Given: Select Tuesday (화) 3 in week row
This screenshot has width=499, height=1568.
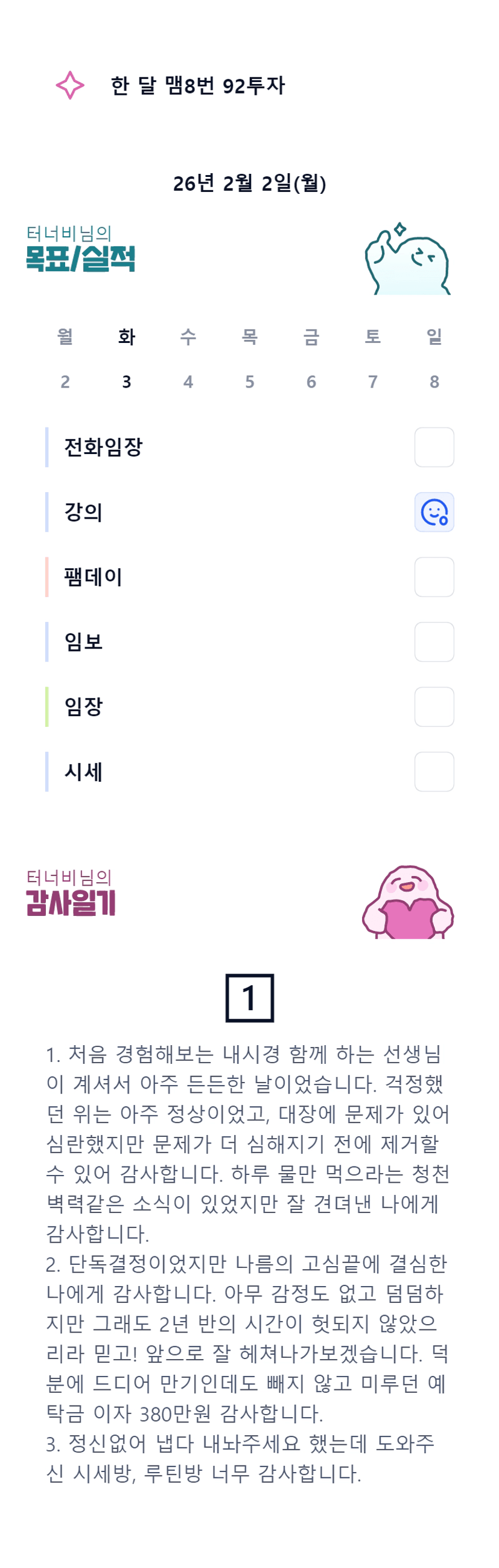Looking at the screenshot, I should point(127,359).
